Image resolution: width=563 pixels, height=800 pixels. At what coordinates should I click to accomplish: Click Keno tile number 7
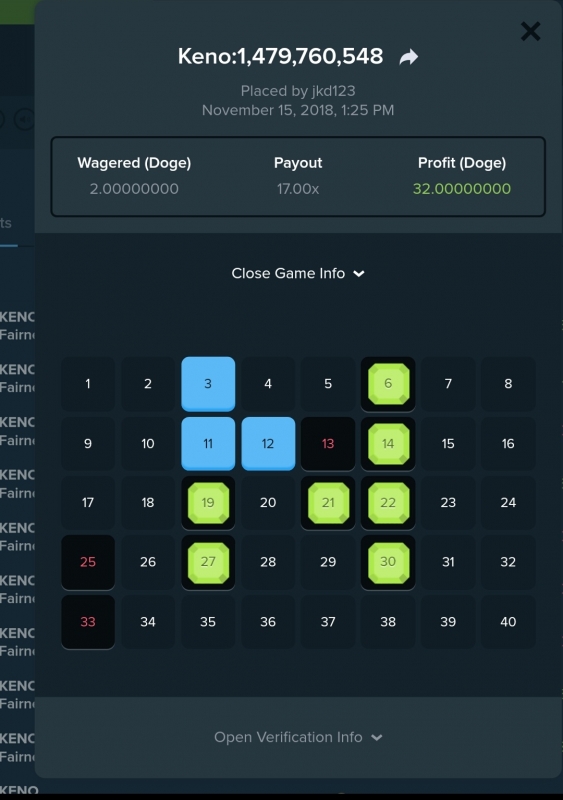coord(448,384)
